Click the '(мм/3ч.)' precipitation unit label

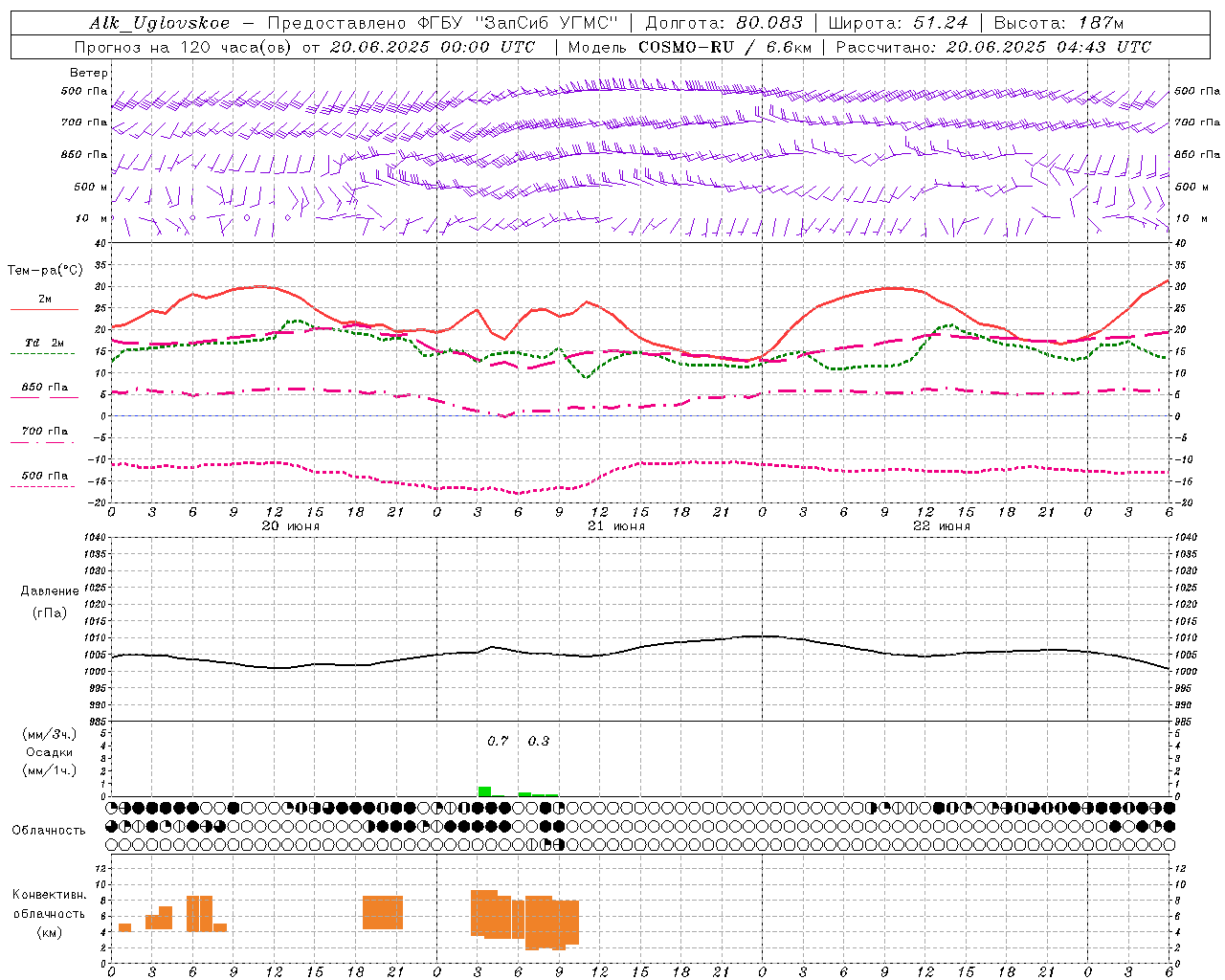click(x=50, y=734)
